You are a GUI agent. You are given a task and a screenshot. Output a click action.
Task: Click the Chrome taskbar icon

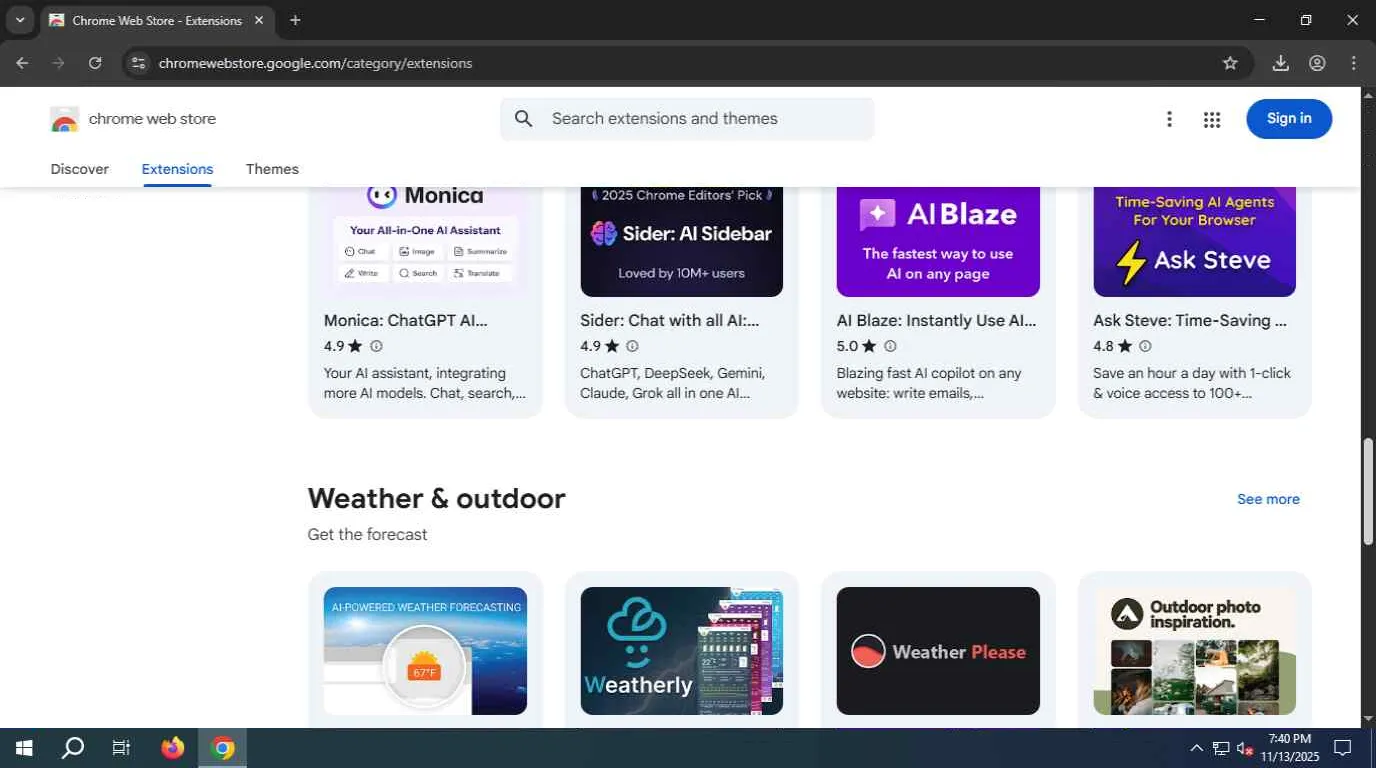pos(223,748)
